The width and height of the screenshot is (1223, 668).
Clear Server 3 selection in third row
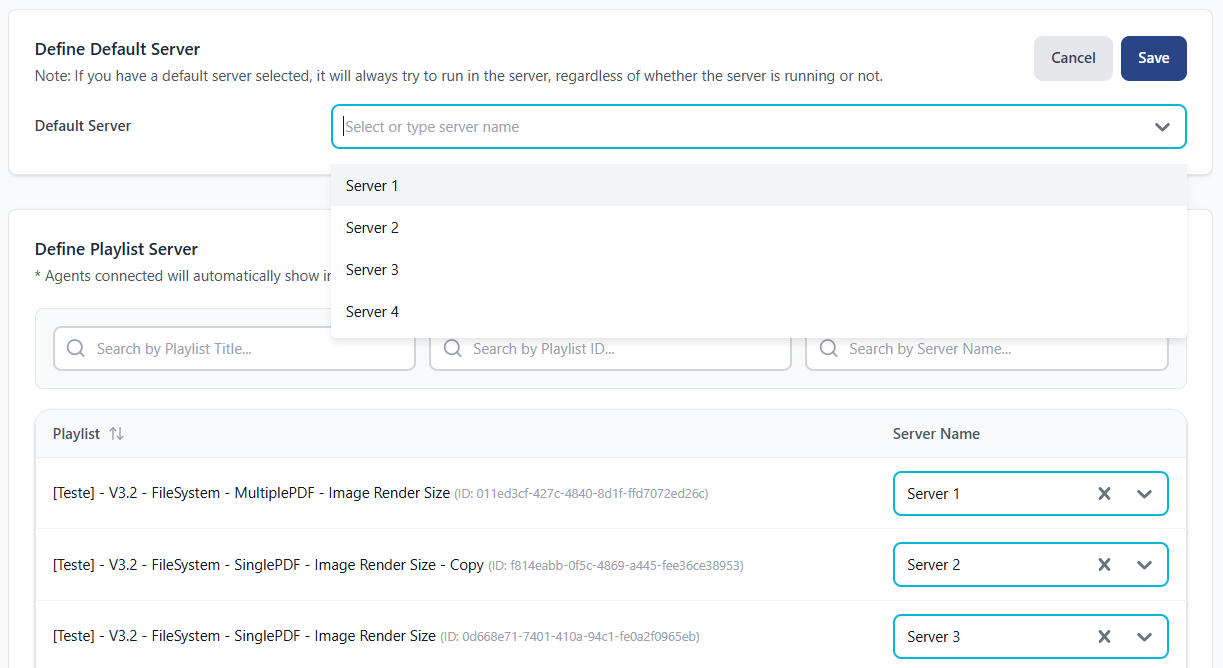(x=1104, y=637)
